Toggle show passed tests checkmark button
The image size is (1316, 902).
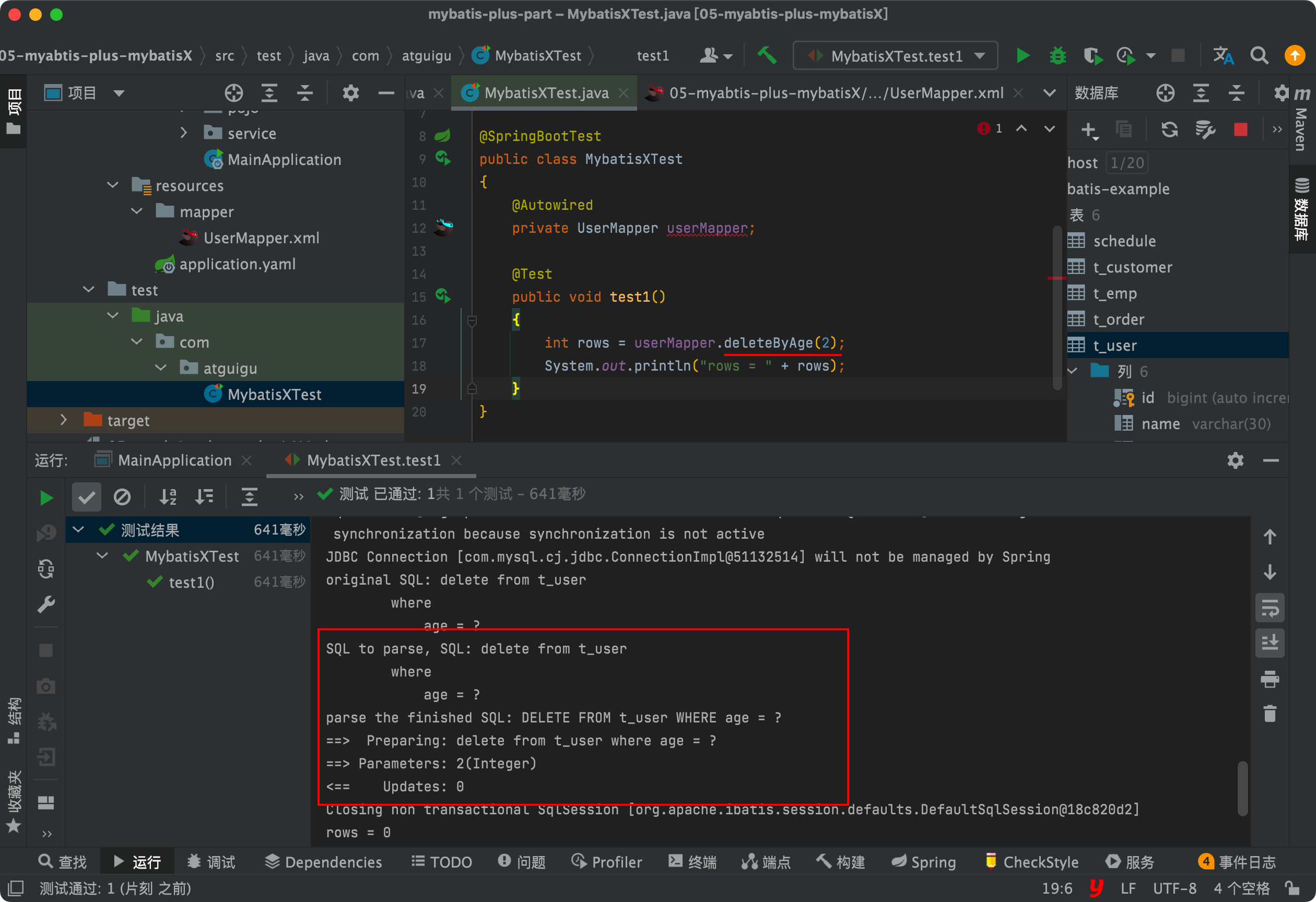(x=86, y=497)
